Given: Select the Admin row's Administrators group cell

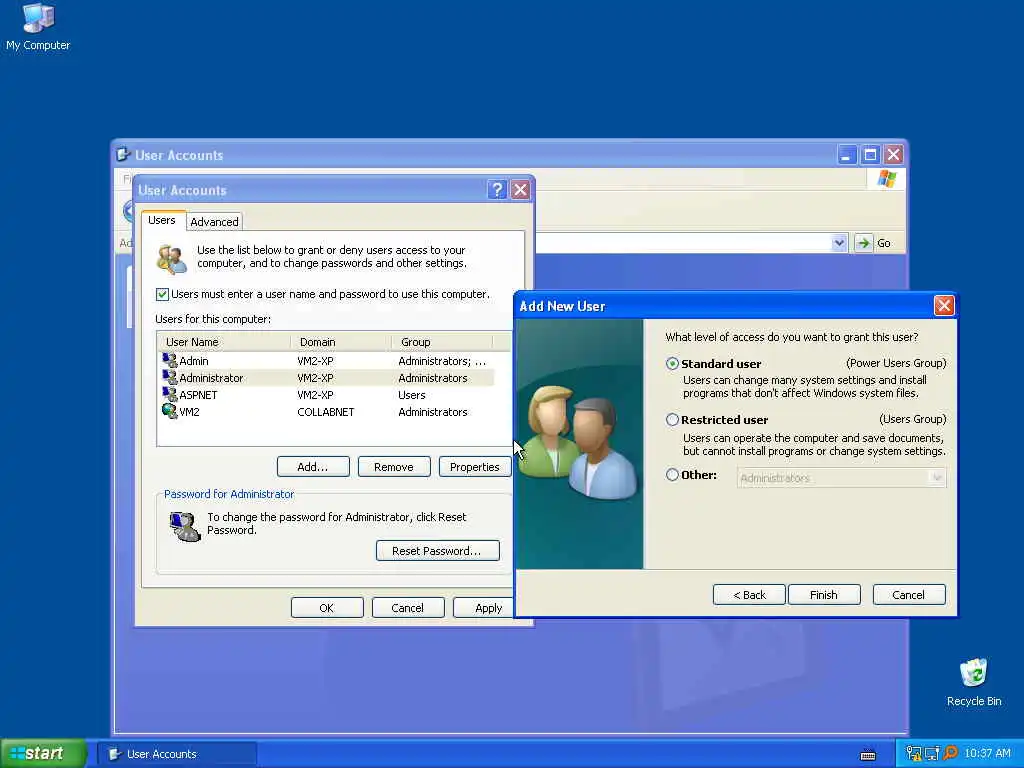Looking at the screenshot, I should pyautogui.click(x=442, y=360).
